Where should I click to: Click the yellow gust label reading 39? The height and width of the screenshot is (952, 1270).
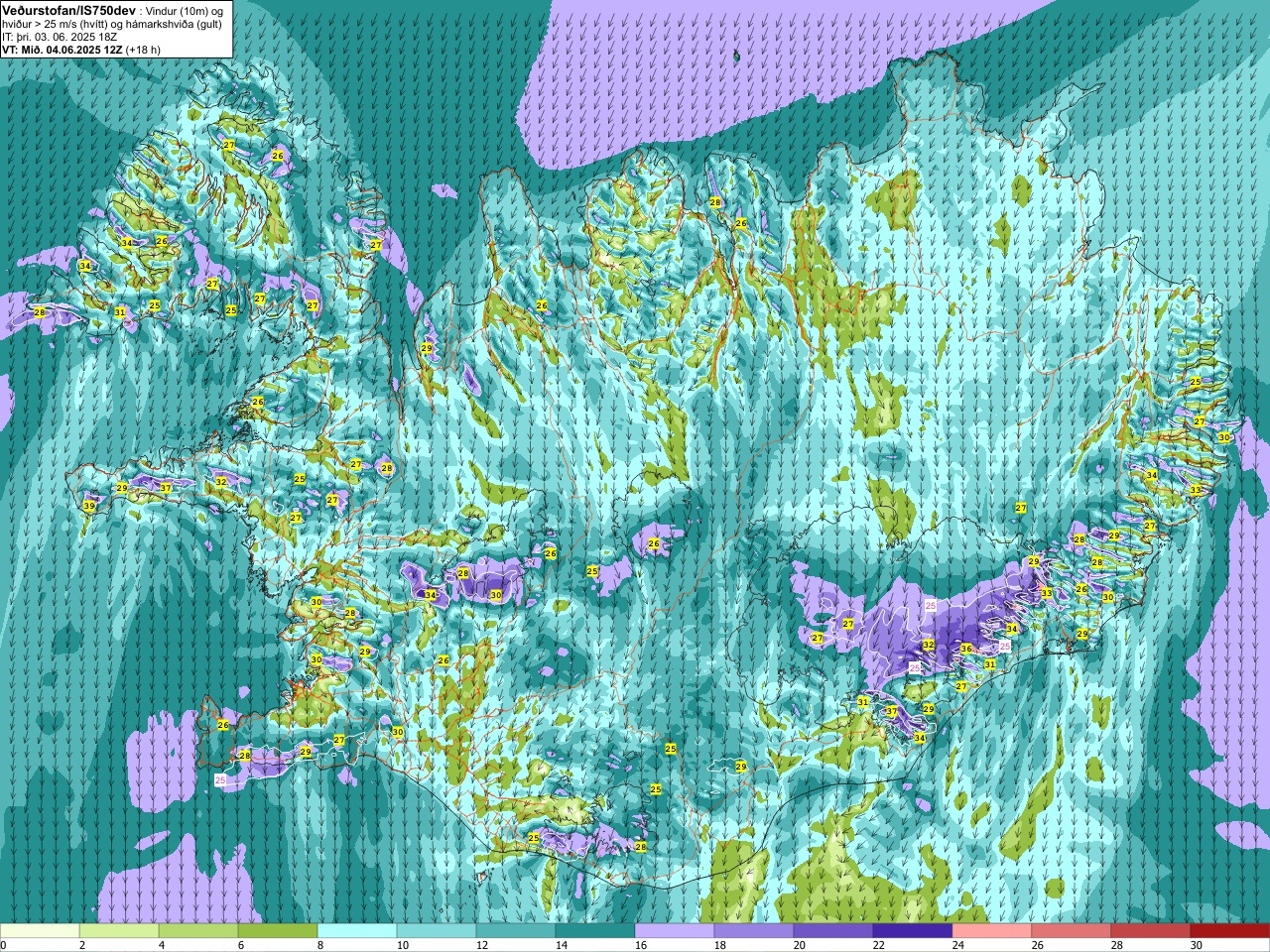point(89,506)
